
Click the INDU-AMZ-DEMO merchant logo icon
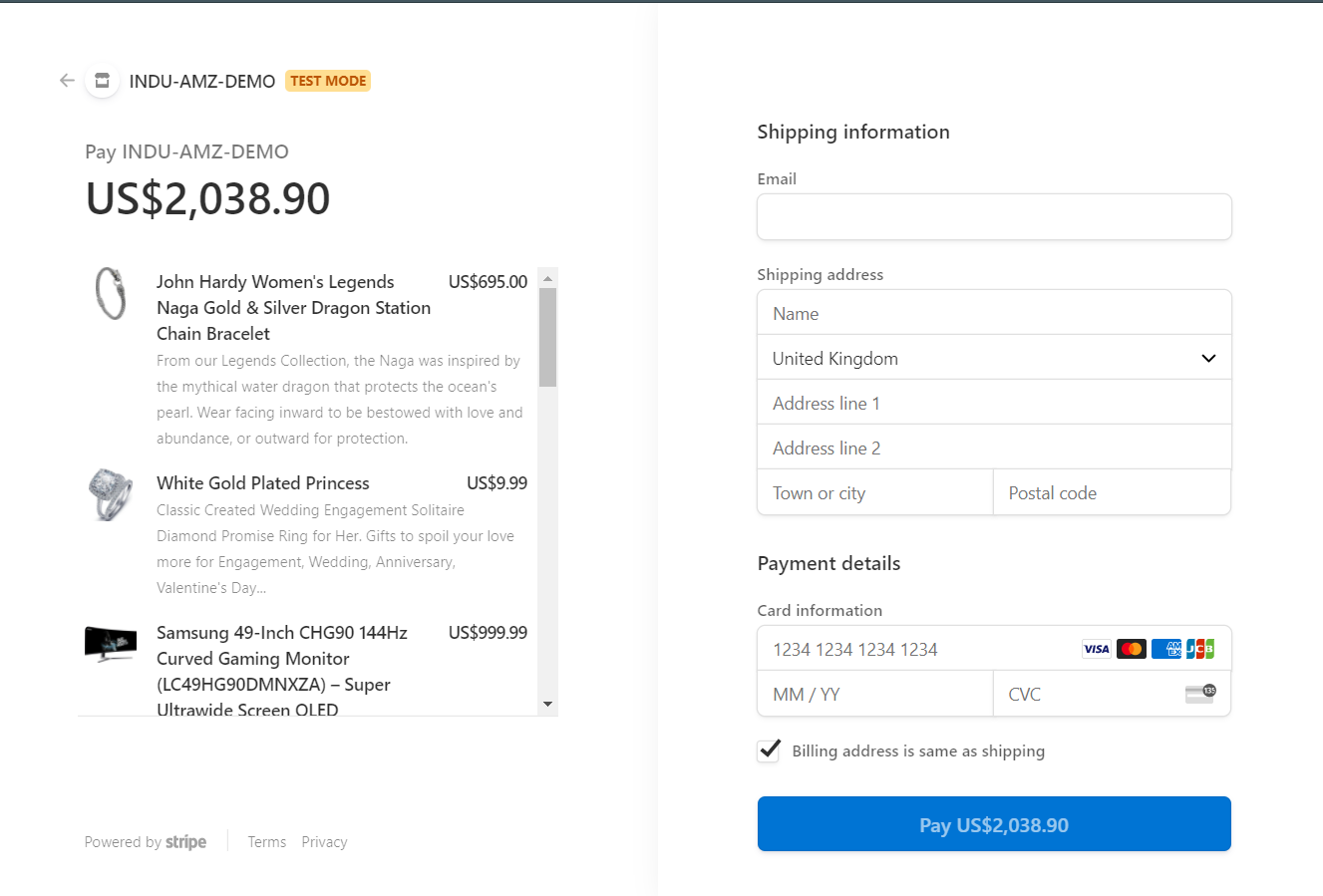pyautogui.click(x=101, y=80)
